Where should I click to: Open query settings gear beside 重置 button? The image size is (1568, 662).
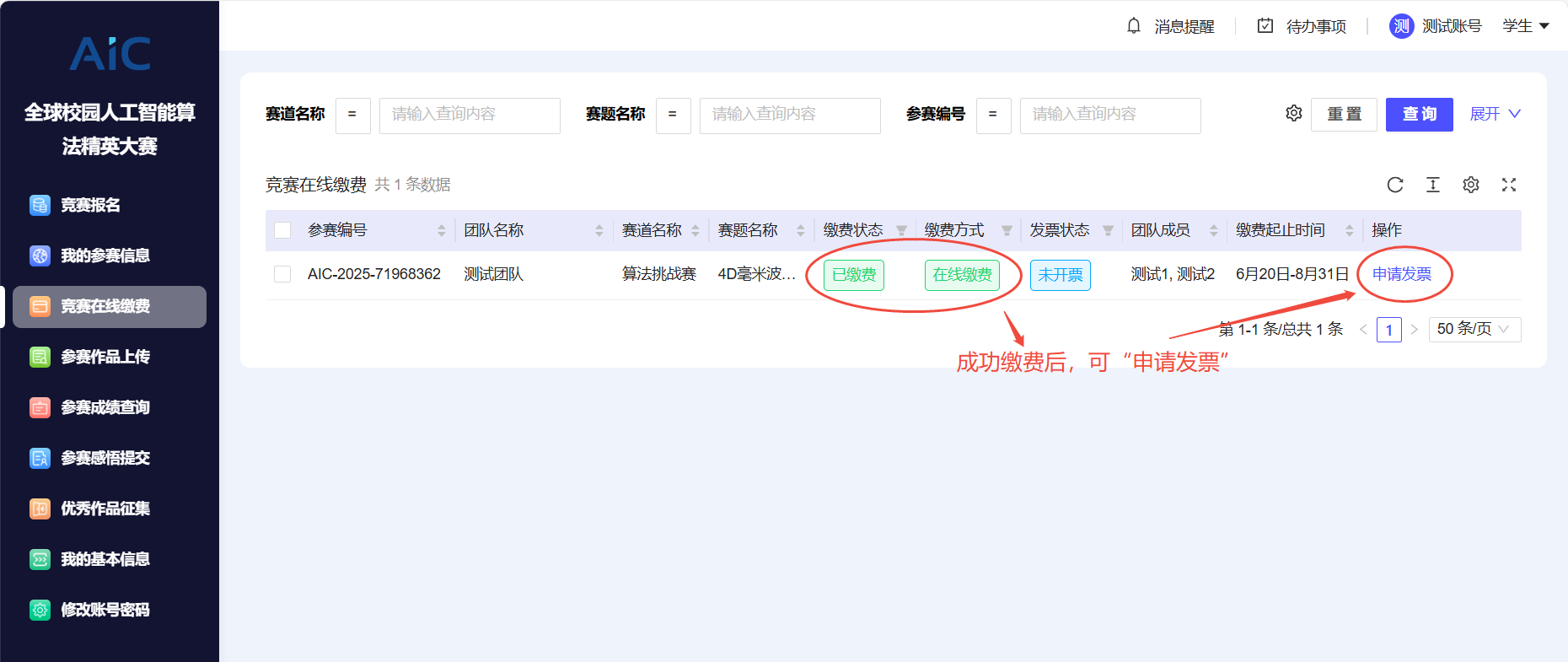(1294, 113)
